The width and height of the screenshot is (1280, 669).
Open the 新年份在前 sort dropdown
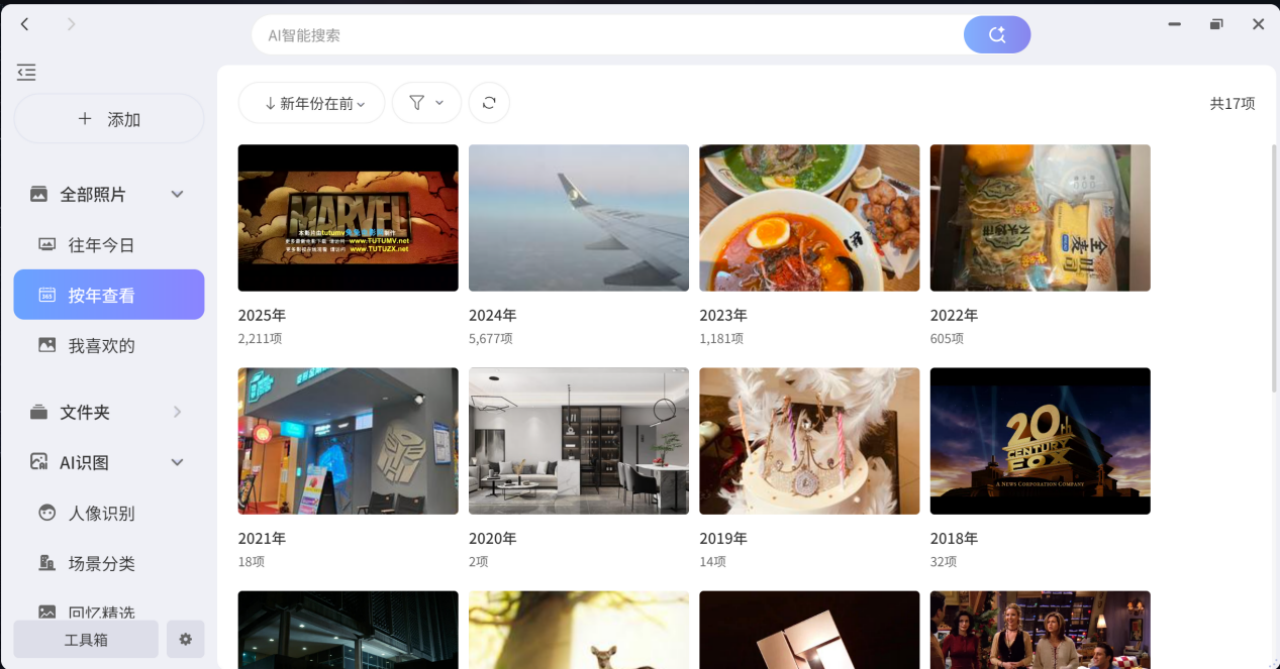point(312,103)
